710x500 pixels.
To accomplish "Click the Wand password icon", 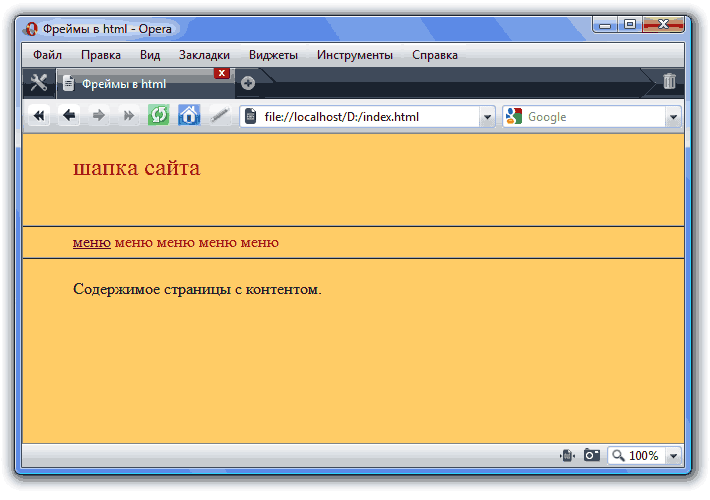I will point(219,116).
